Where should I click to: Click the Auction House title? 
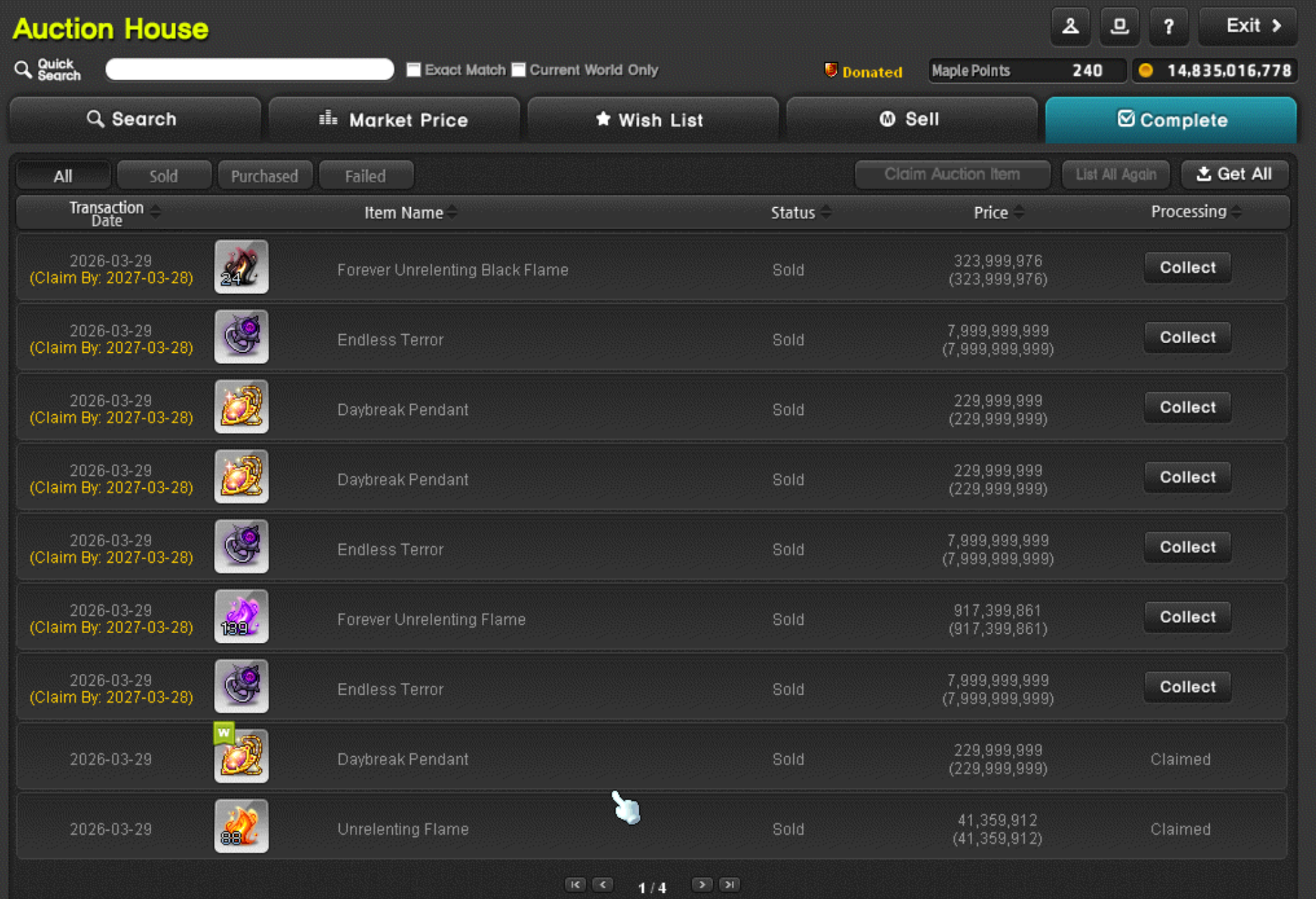coord(110,29)
